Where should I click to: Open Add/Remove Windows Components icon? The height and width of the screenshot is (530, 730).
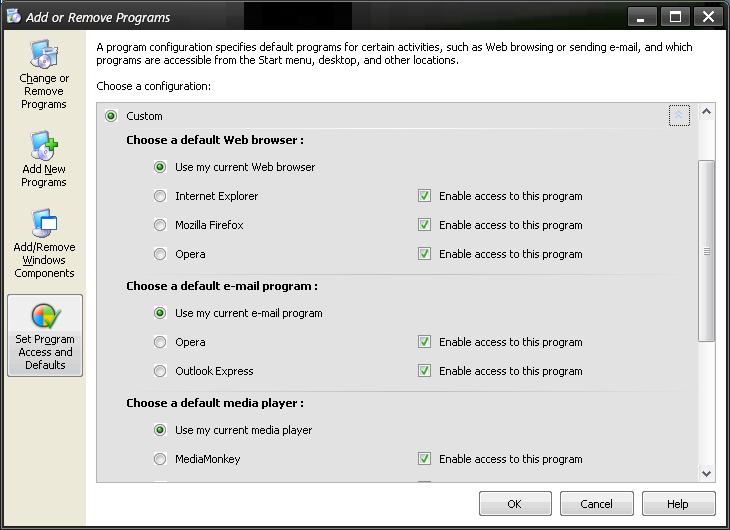[44, 244]
